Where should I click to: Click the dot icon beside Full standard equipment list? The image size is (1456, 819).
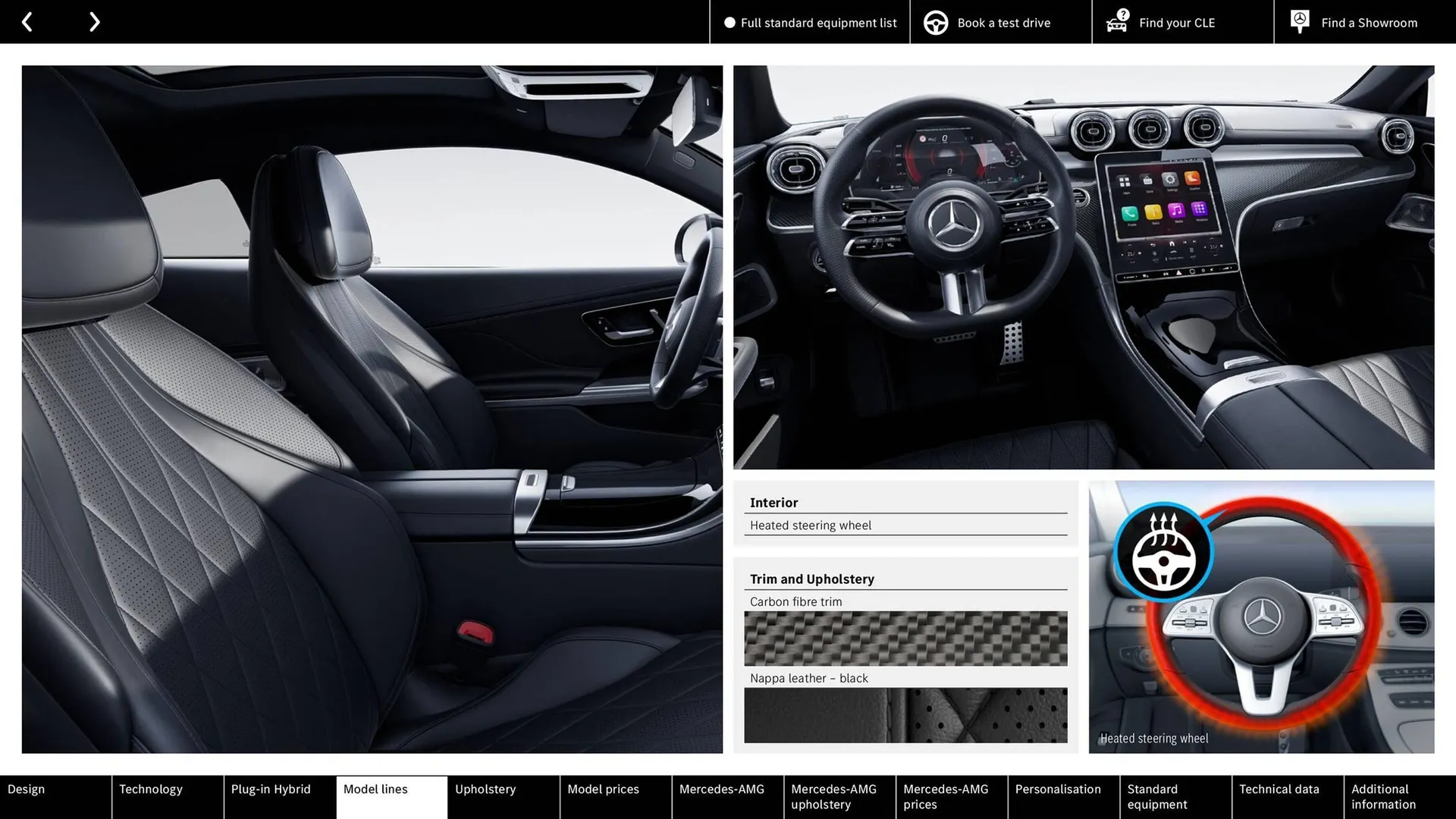coord(730,23)
